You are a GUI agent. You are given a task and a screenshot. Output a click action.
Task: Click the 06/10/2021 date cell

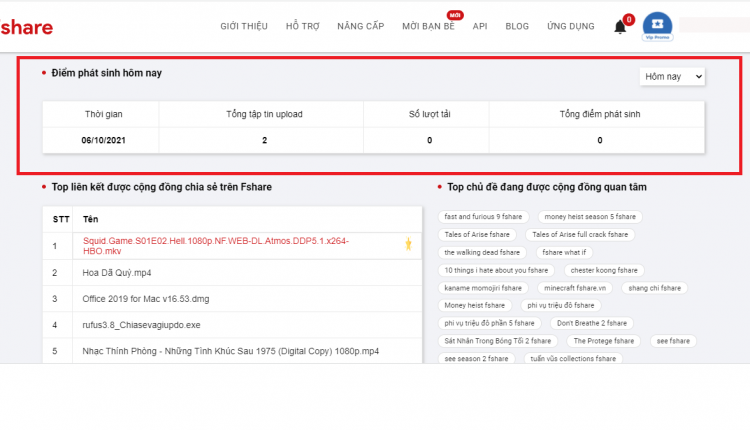pyautogui.click(x=103, y=140)
